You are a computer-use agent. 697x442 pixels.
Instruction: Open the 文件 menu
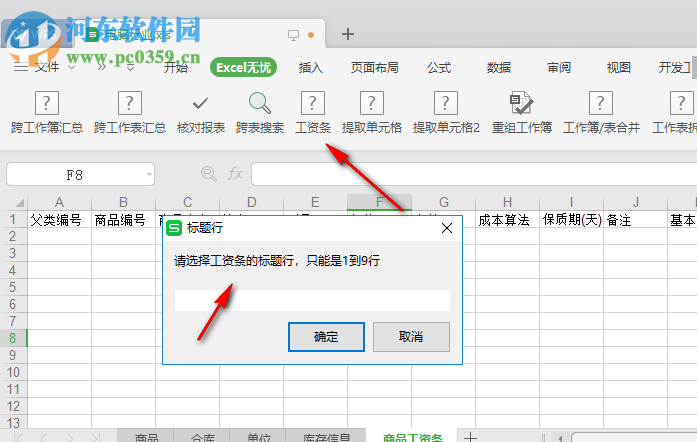pyautogui.click(x=47, y=67)
